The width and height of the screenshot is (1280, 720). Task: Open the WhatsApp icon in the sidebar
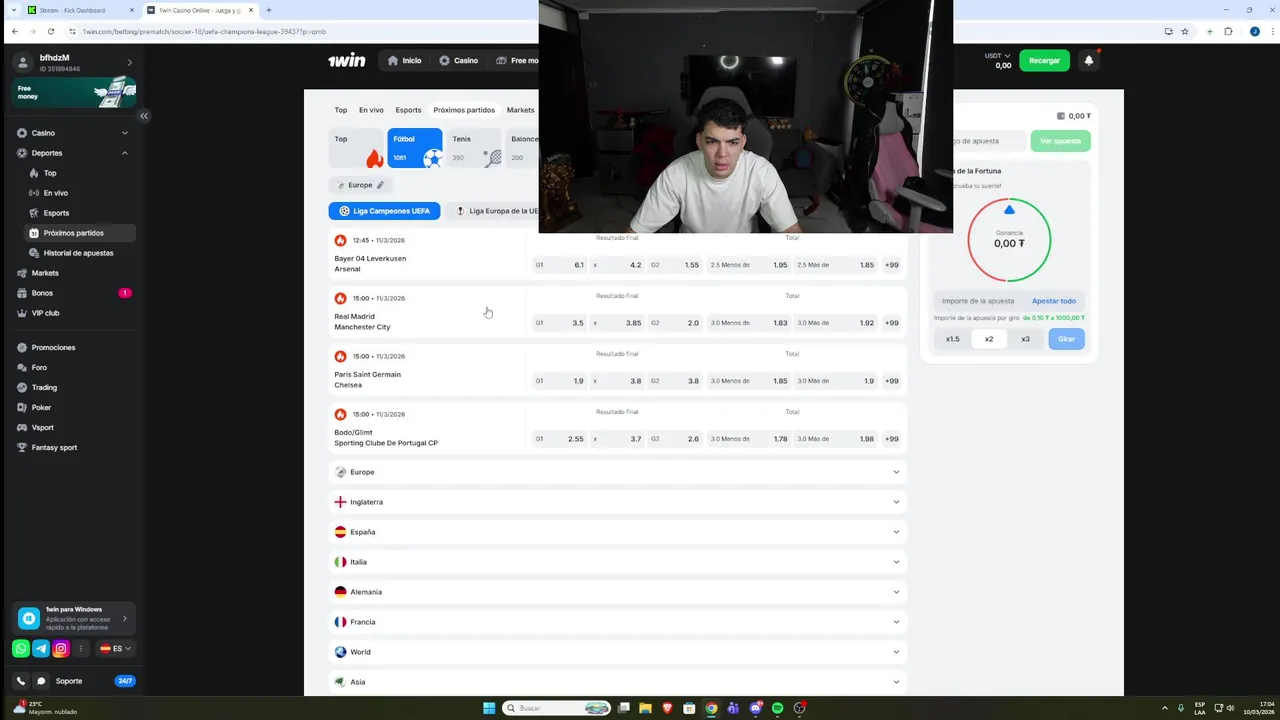(21, 648)
